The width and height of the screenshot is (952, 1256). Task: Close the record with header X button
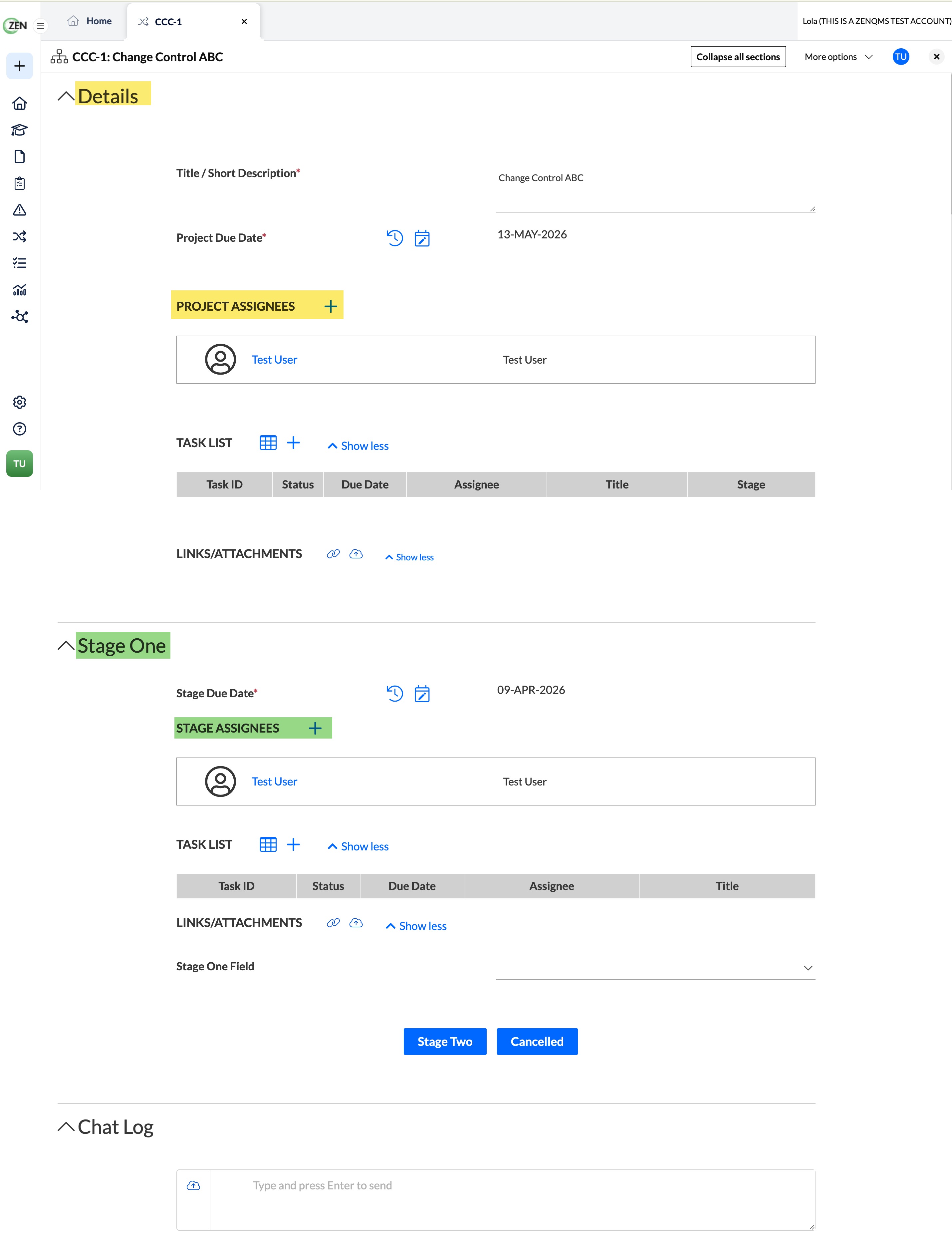[937, 57]
